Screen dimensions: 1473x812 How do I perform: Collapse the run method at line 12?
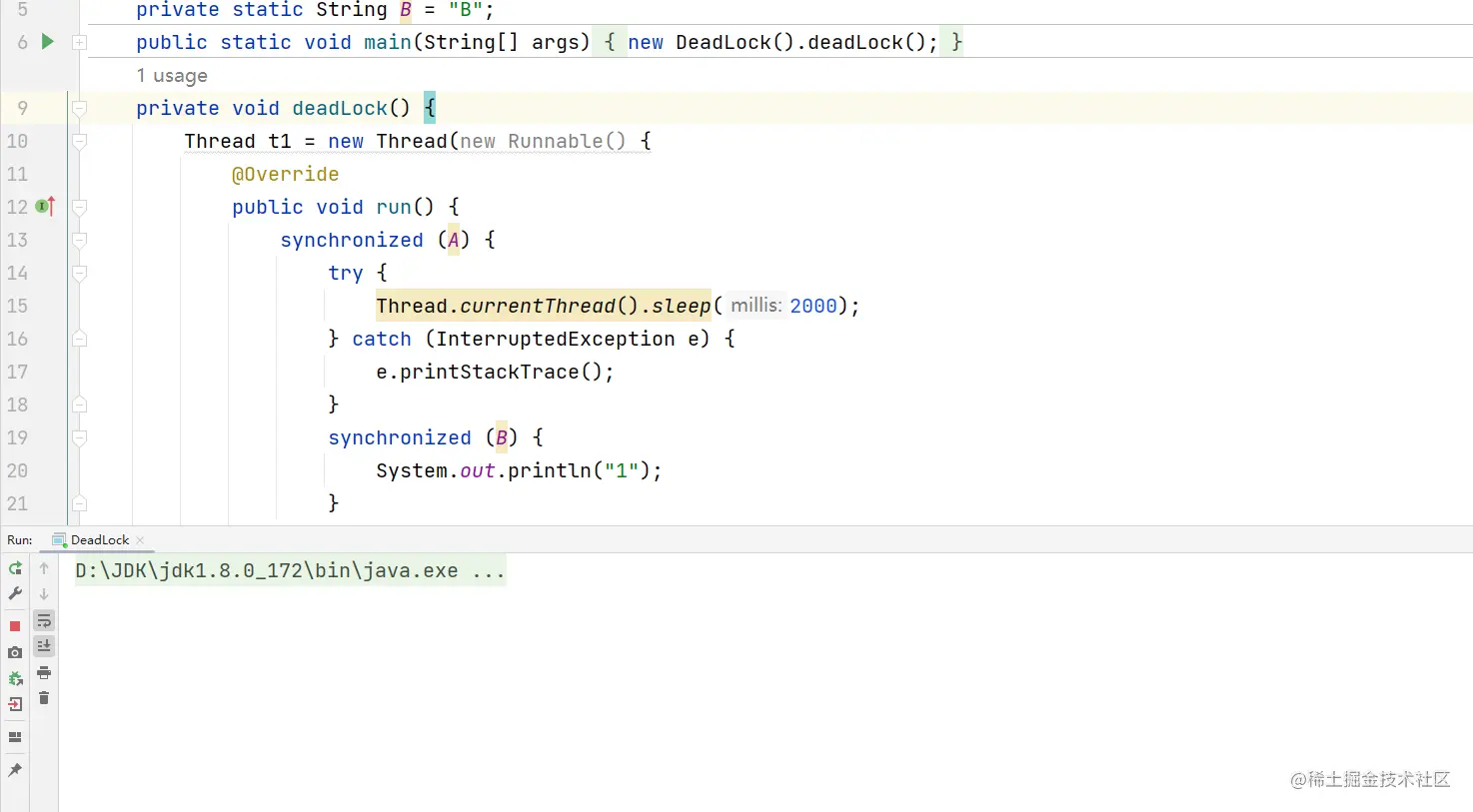[80, 207]
